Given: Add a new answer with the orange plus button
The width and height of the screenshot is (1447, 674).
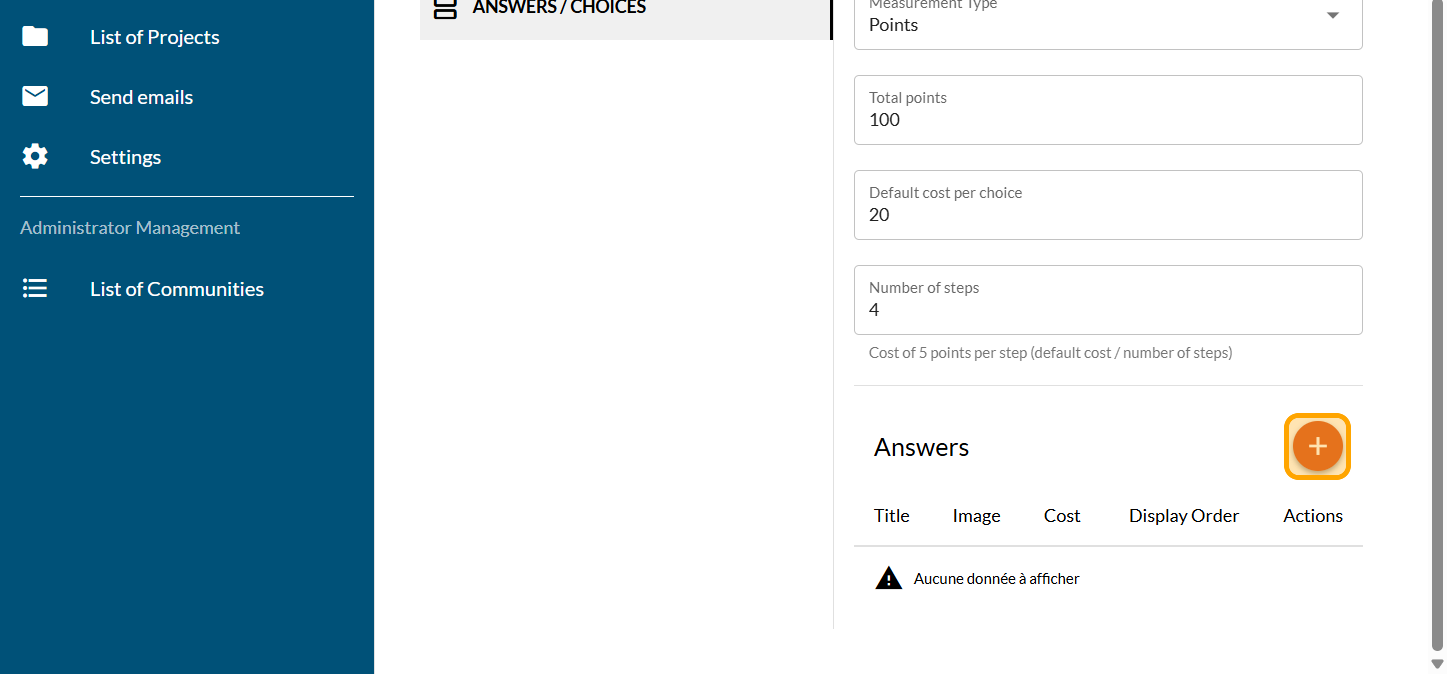Looking at the screenshot, I should click(1317, 446).
